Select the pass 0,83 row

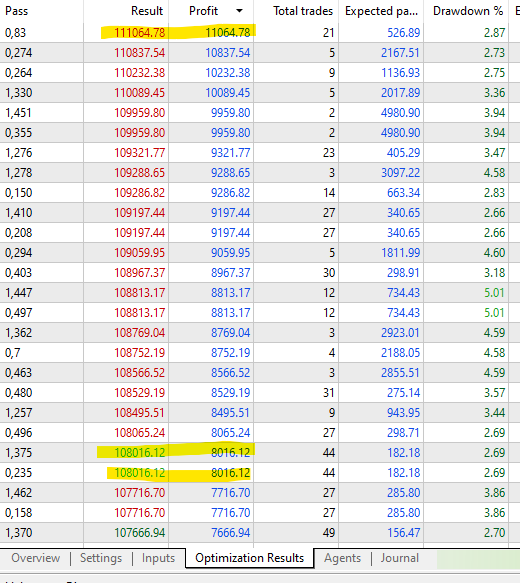[x=260, y=33]
